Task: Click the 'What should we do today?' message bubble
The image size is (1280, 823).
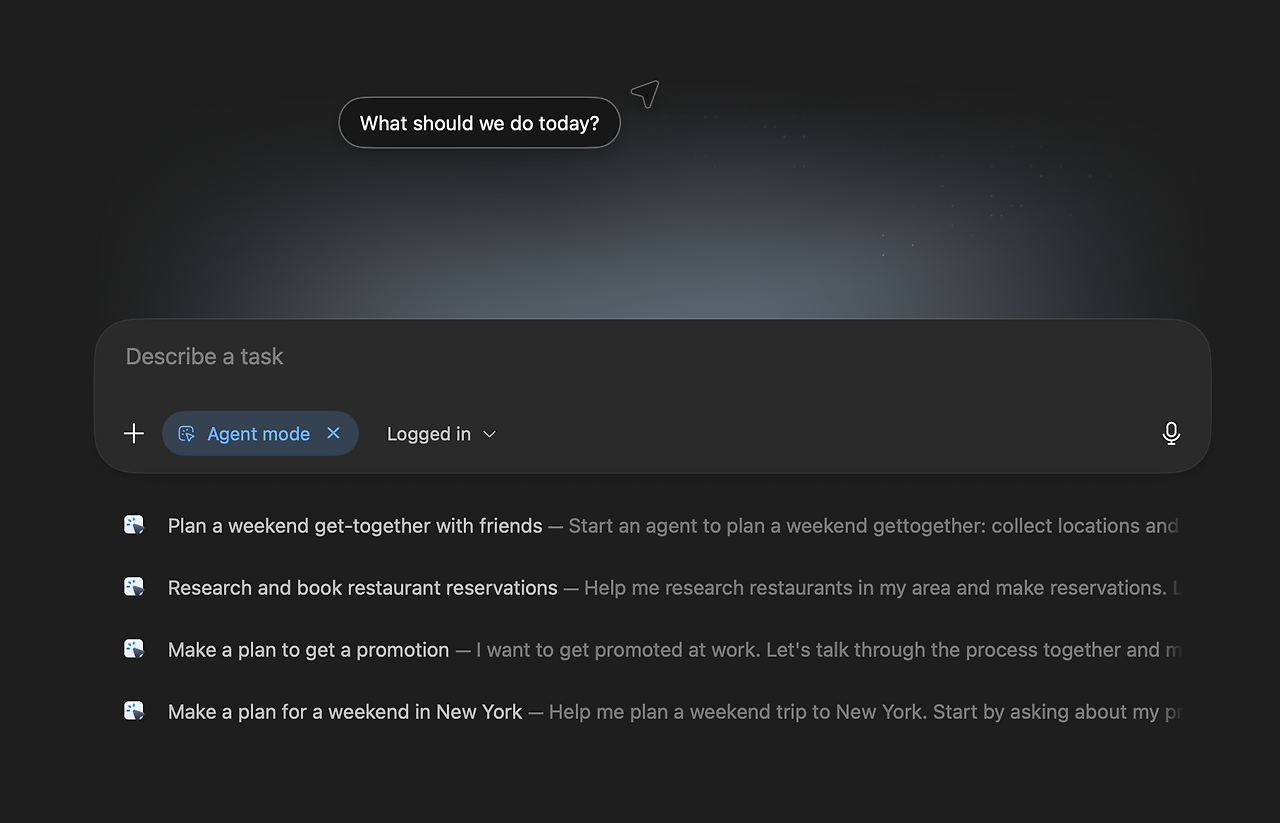Action: (x=479, y=122)
